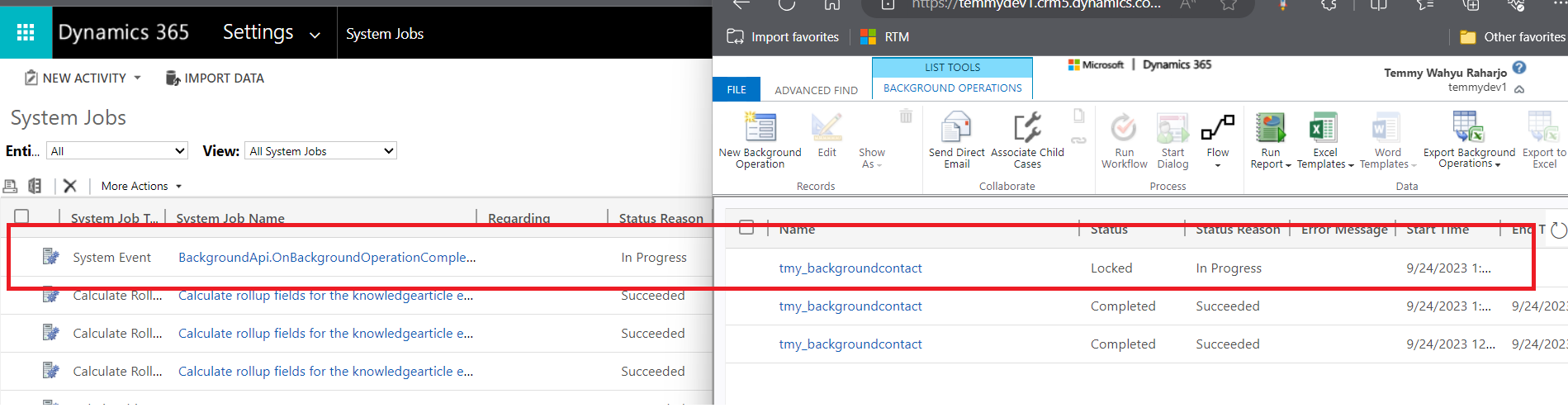
Task: Click the Locked status cell
Action: tap(1111, 268)
